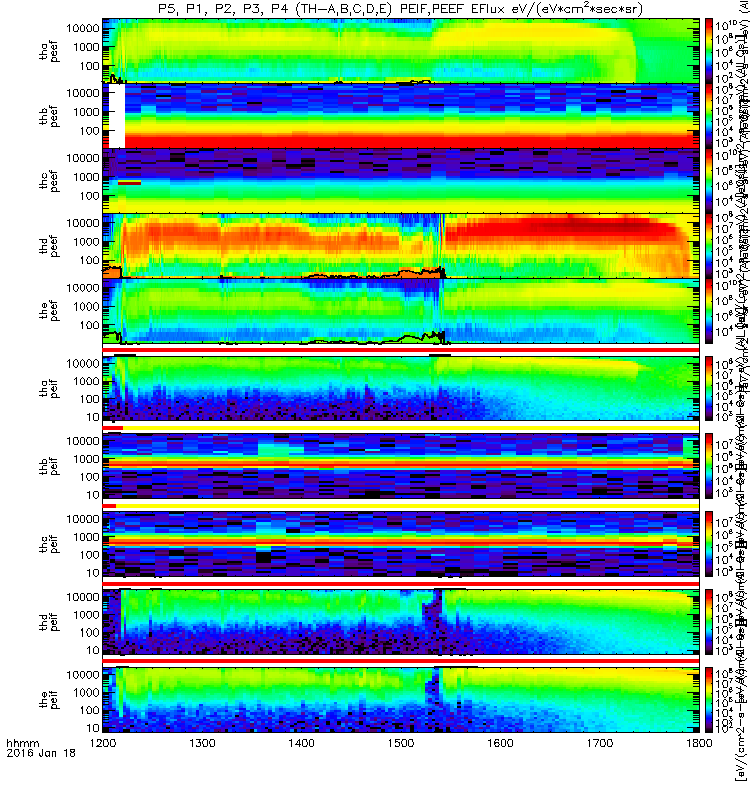This screenshot has width=750, height=800.
Task: Click the color bar beside thd peef panel
Action: tap(709, 245)
